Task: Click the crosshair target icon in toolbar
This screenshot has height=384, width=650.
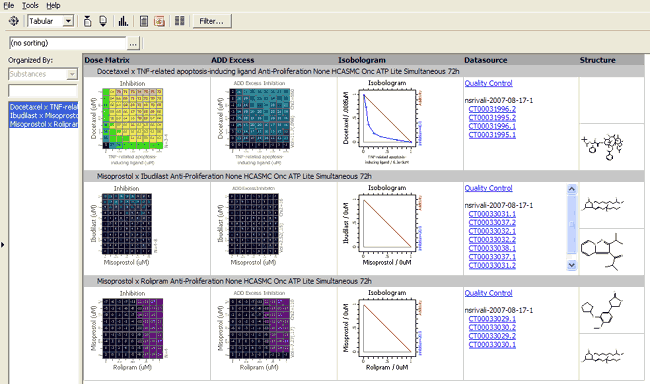Action: [x=14, y=21]
